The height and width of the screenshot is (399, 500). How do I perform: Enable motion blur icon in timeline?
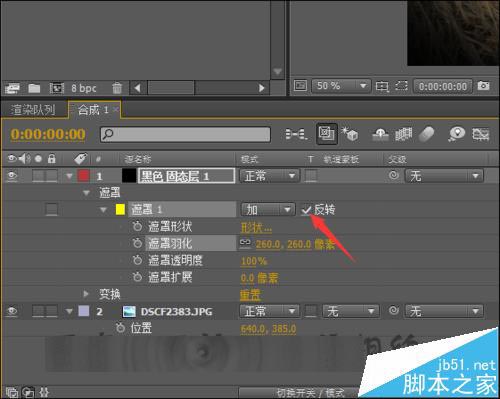pyautogui.click(x=426, y=134)
